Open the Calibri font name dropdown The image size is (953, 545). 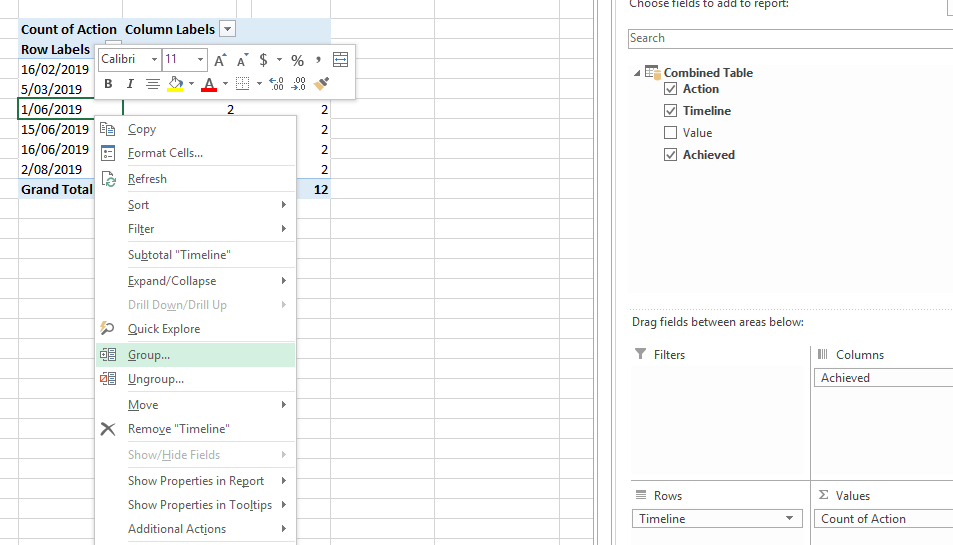[x=154, y=60]
